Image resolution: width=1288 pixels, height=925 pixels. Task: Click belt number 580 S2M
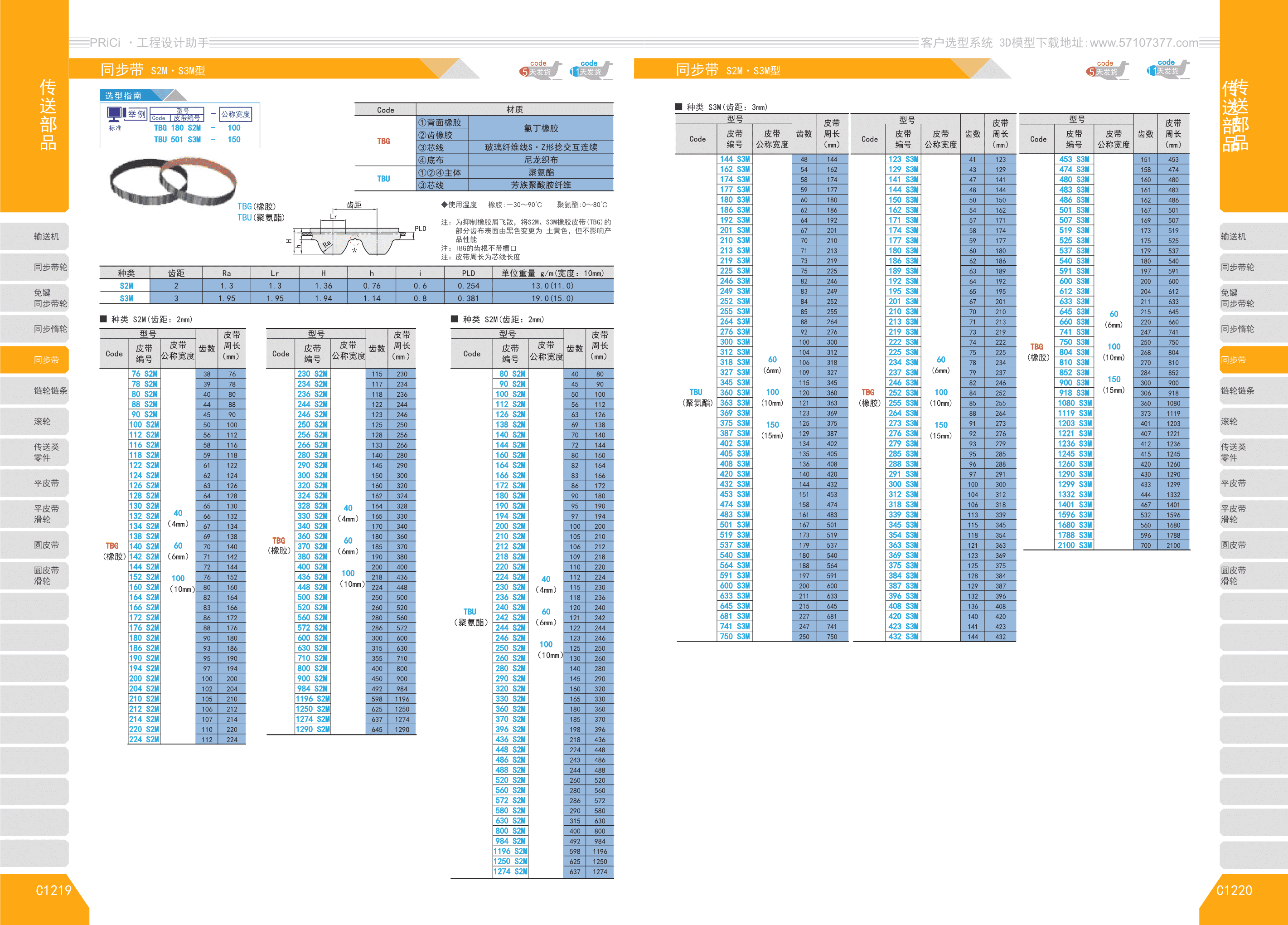click(x=510, y=810)
